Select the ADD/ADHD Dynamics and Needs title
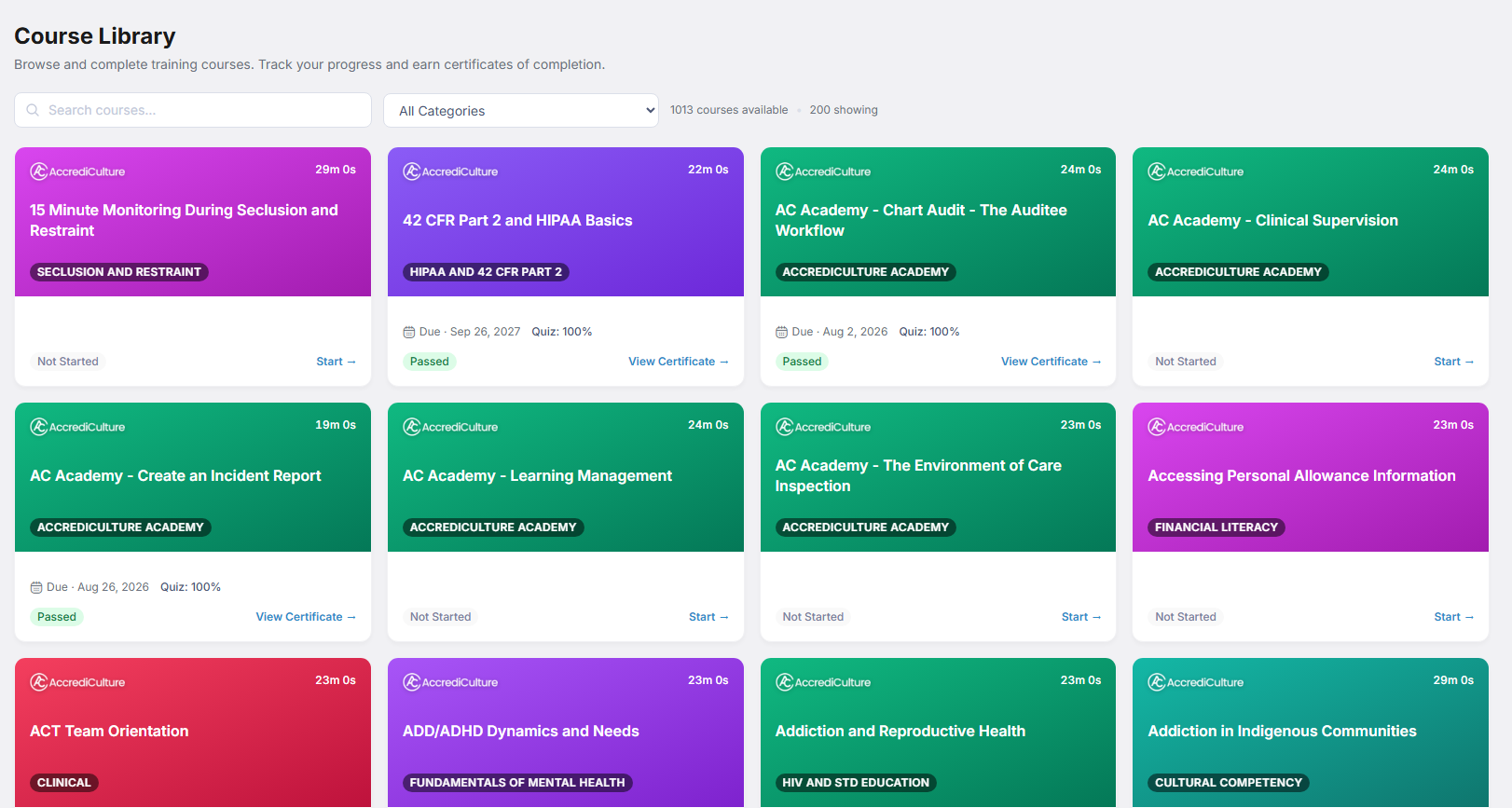 pos(521,732)
